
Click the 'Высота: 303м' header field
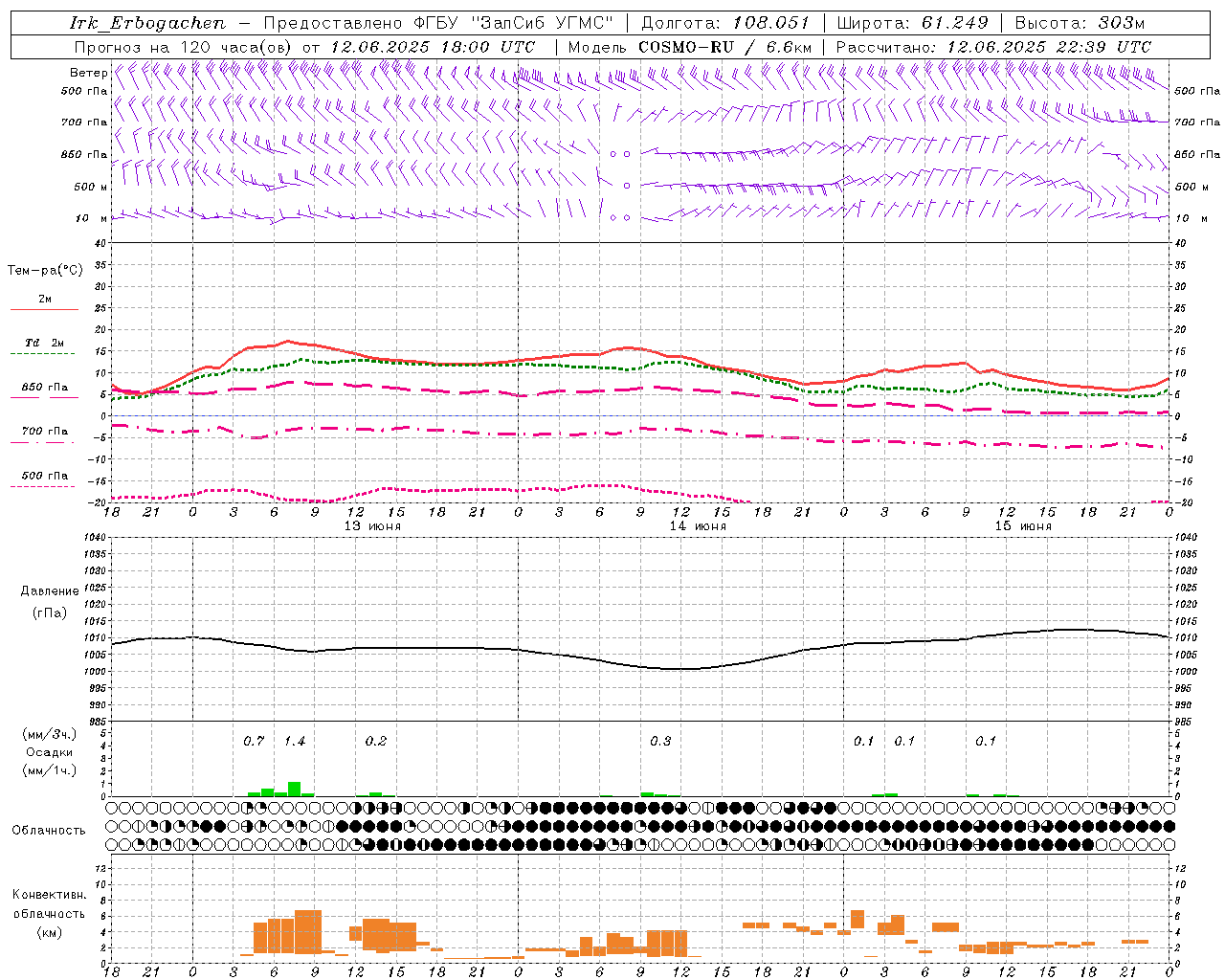click(x=1080, y=23)
